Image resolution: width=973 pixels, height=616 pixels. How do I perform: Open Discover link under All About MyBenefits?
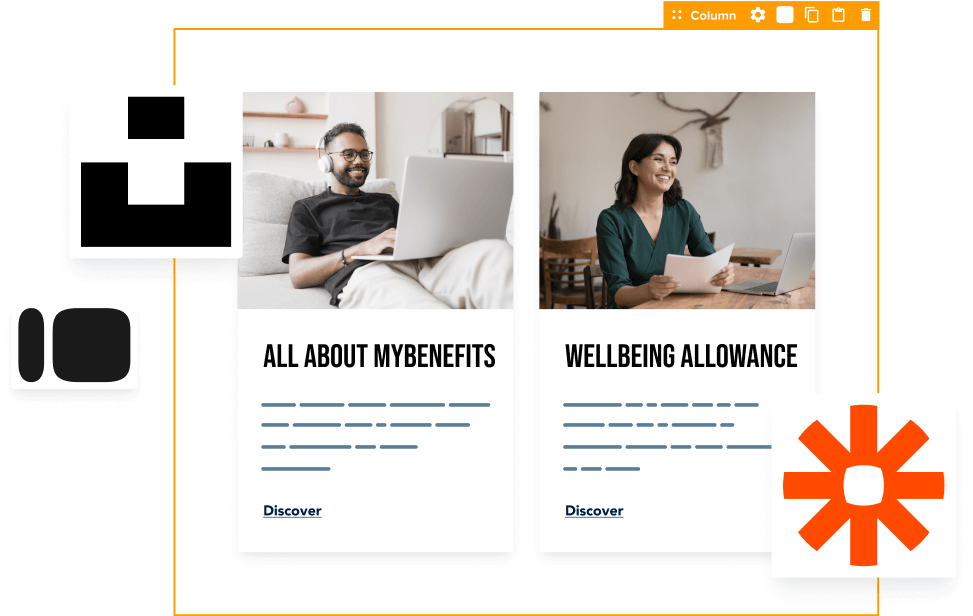[x=292, y=511]
